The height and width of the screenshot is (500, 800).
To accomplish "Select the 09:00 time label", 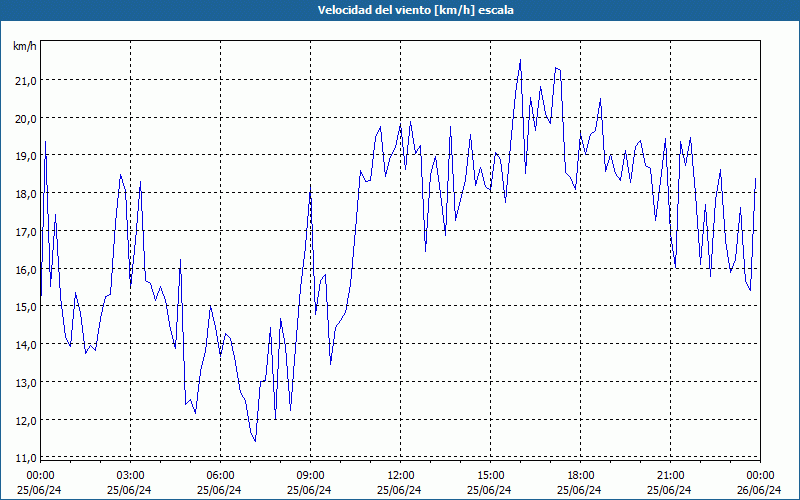I will pos(310,476).
